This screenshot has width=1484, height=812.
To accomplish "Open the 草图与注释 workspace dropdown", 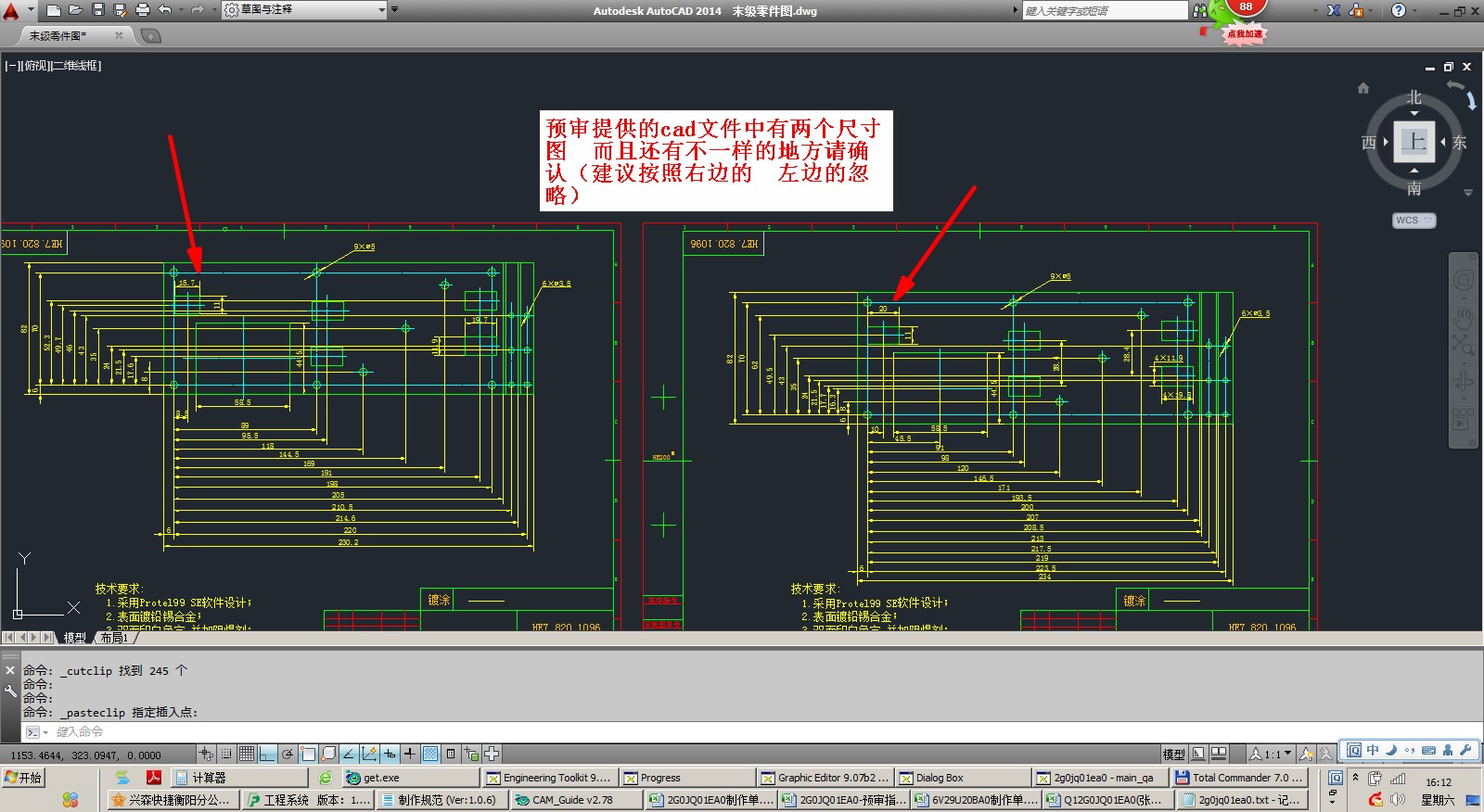I will pos(304,10).
